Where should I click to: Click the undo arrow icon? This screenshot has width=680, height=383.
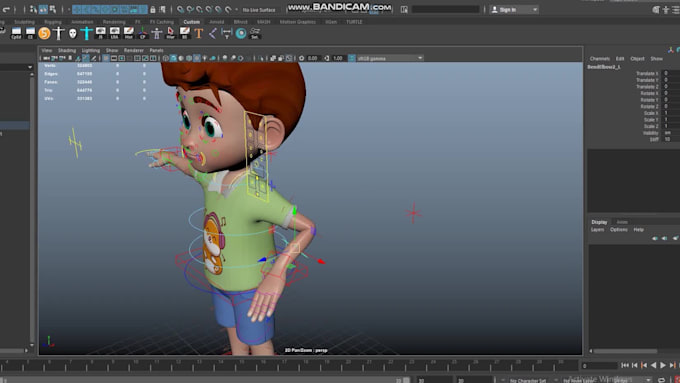click(x=6, y=9)
